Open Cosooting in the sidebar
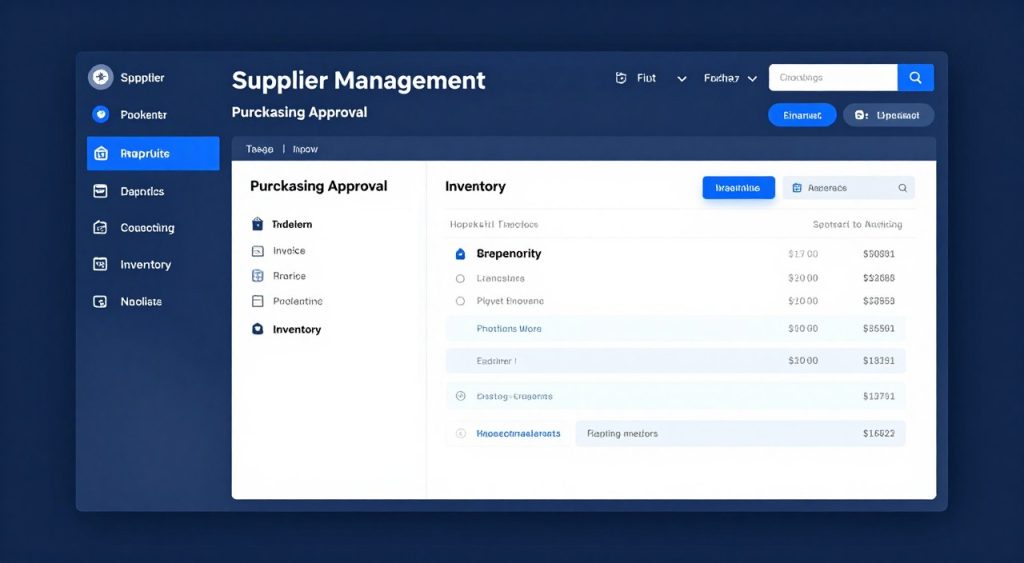Image resolution: width=1024 pixels, height=563 pixels. click(147, 228)
